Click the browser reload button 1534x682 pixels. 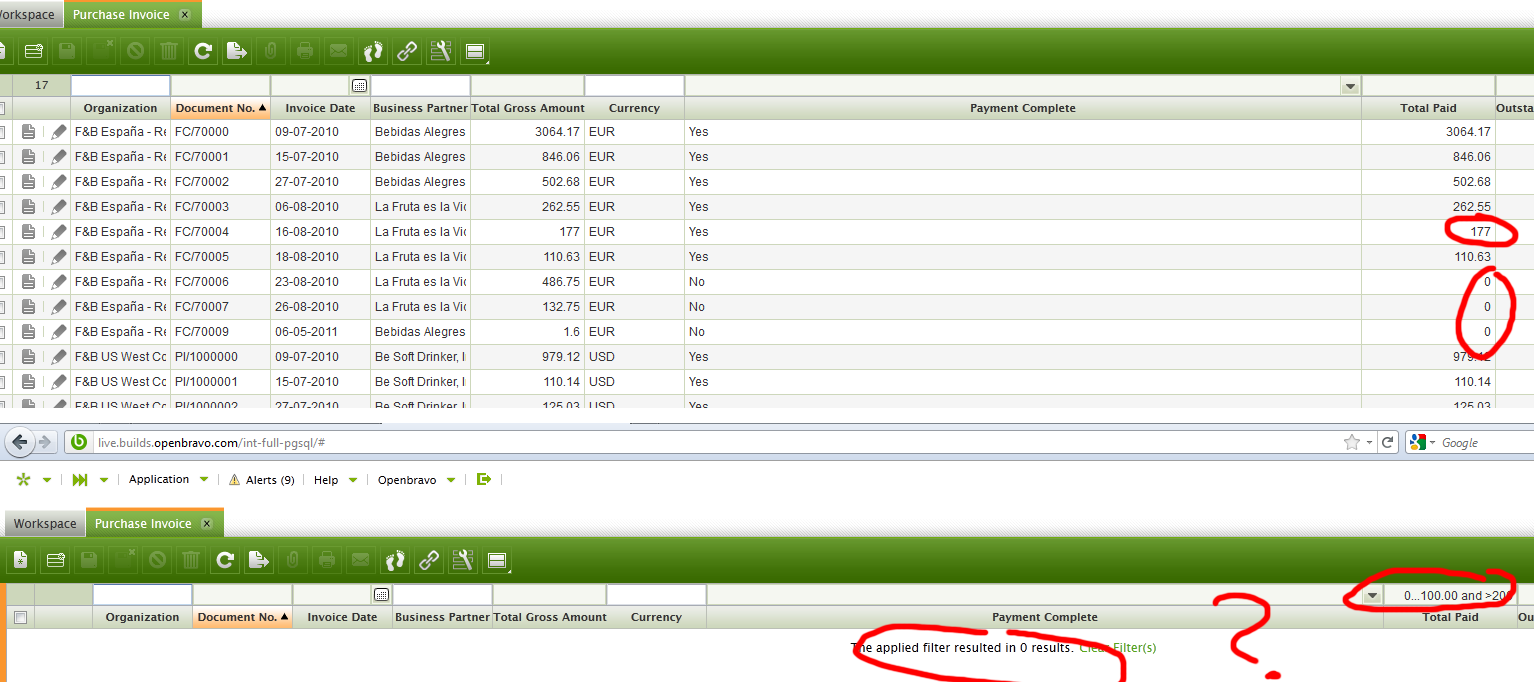tap(1388, 442)
